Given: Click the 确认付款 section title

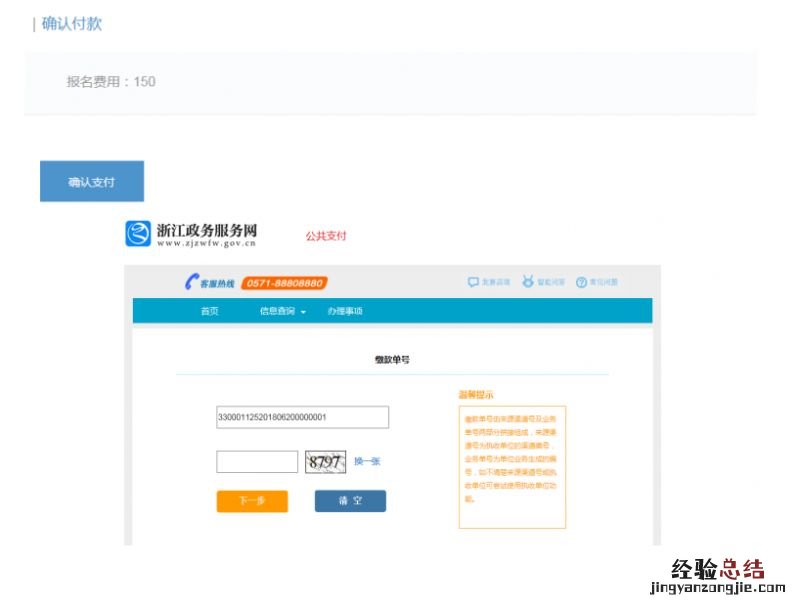Looking at the screenshot, I should coord(72,23).
